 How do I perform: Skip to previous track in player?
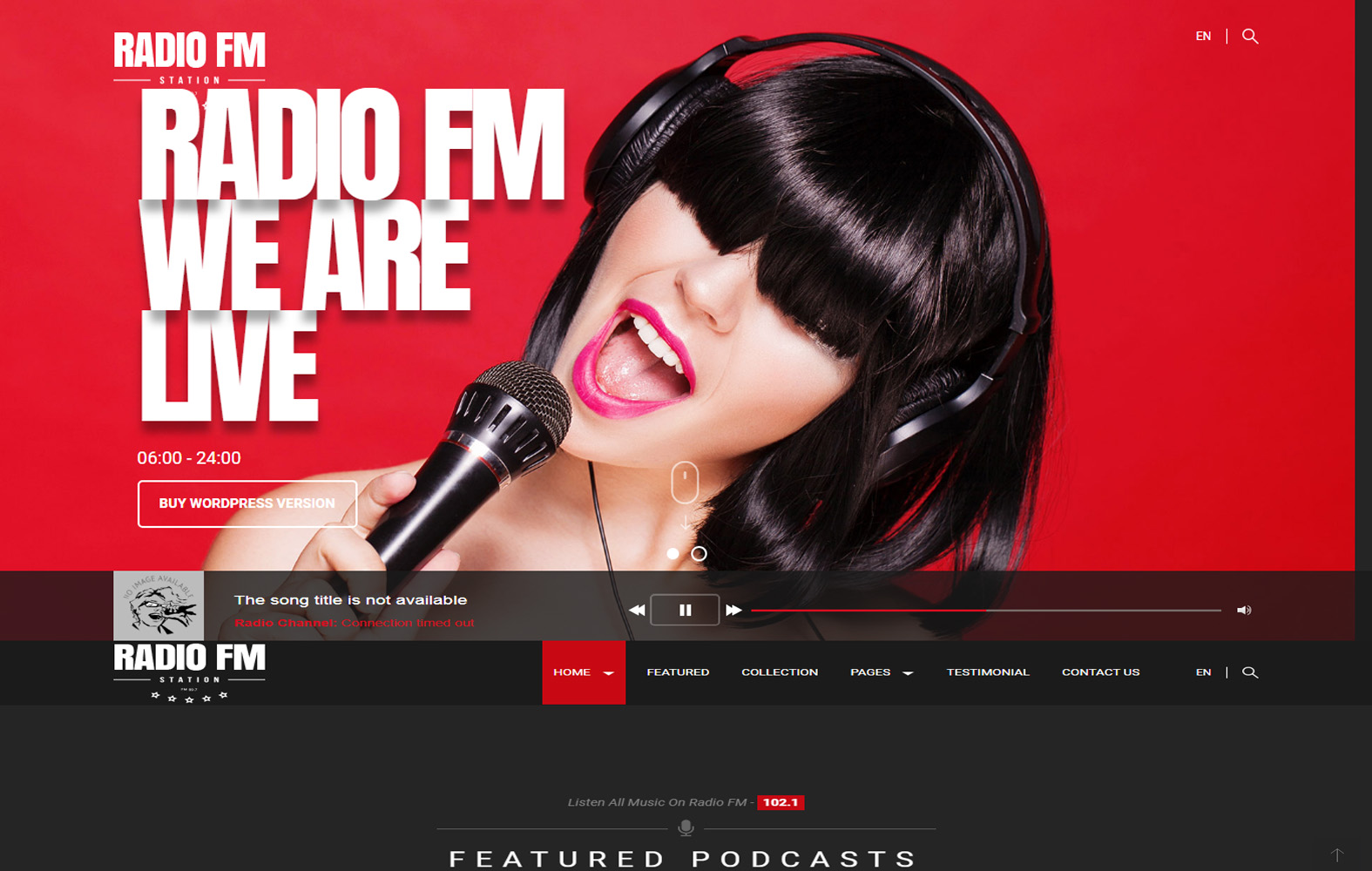[637, 610]
